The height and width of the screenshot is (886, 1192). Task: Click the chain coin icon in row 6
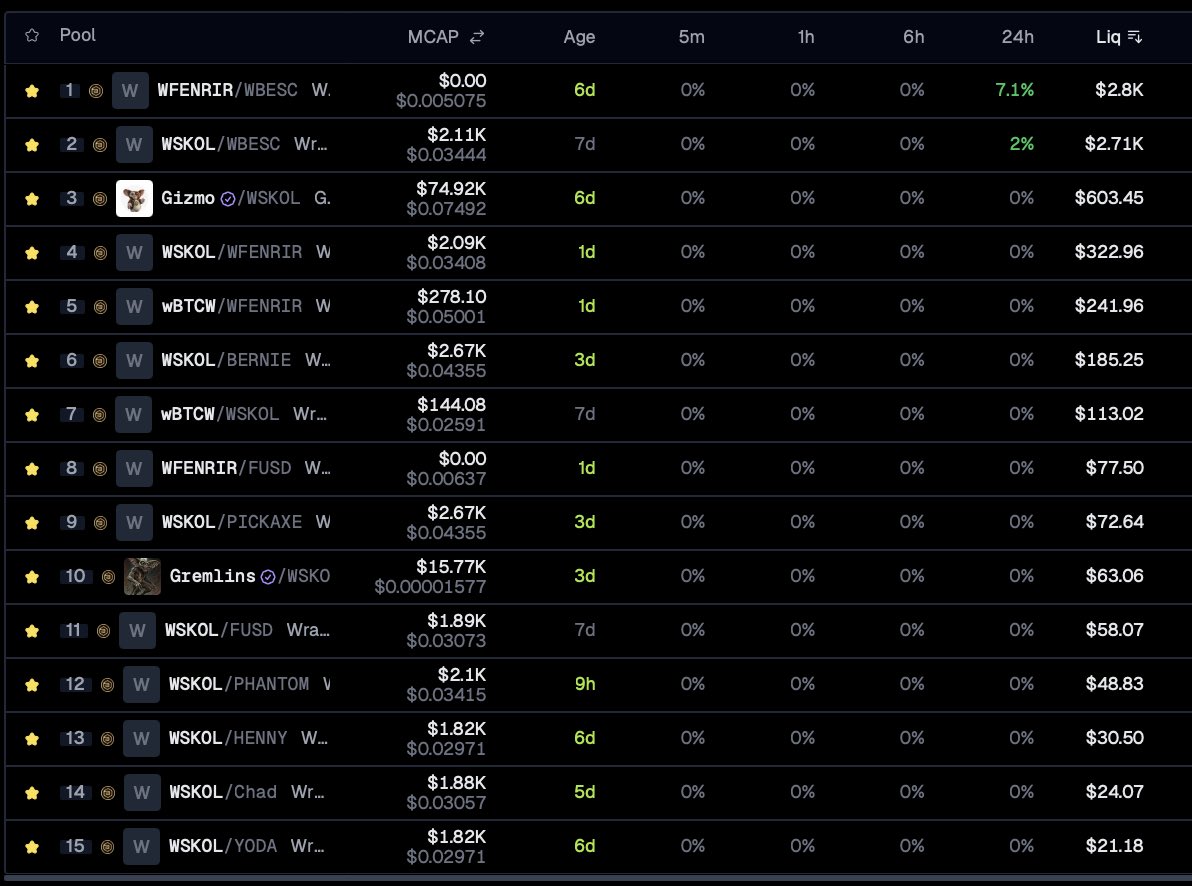click(x=100, y=360)
